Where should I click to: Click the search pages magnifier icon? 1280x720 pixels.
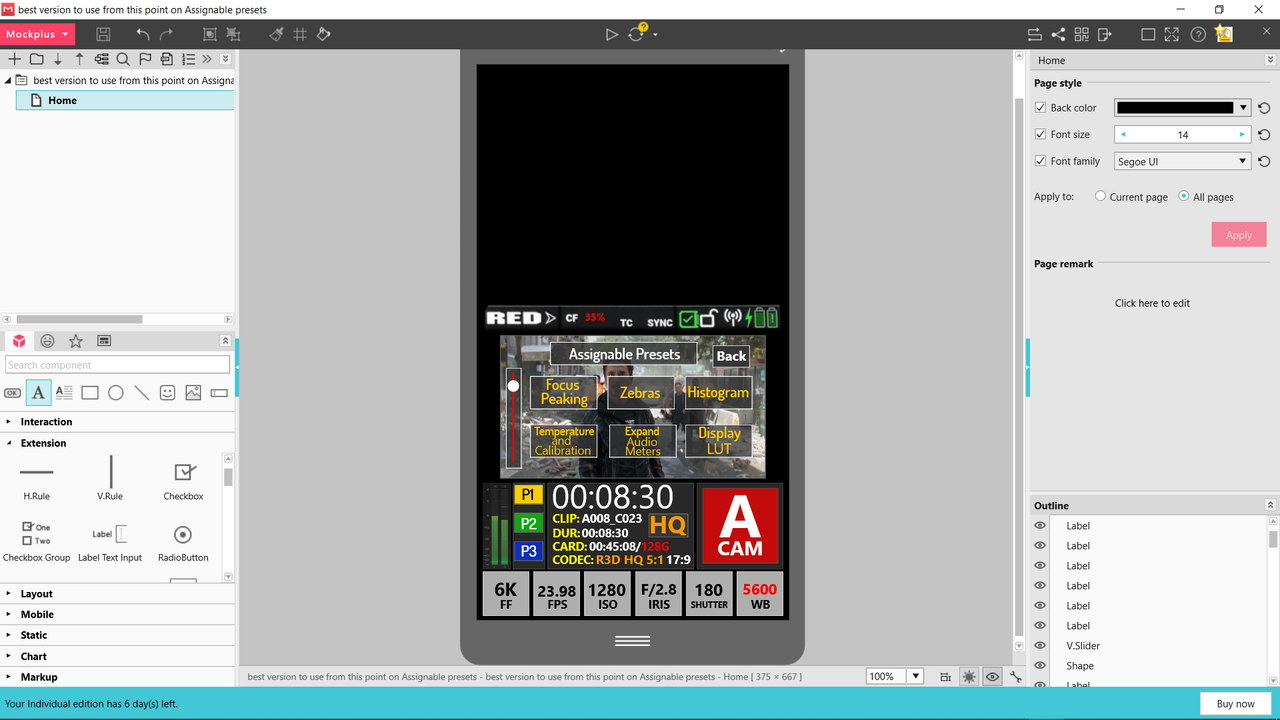pyautogui.click(x=123, y=59)
